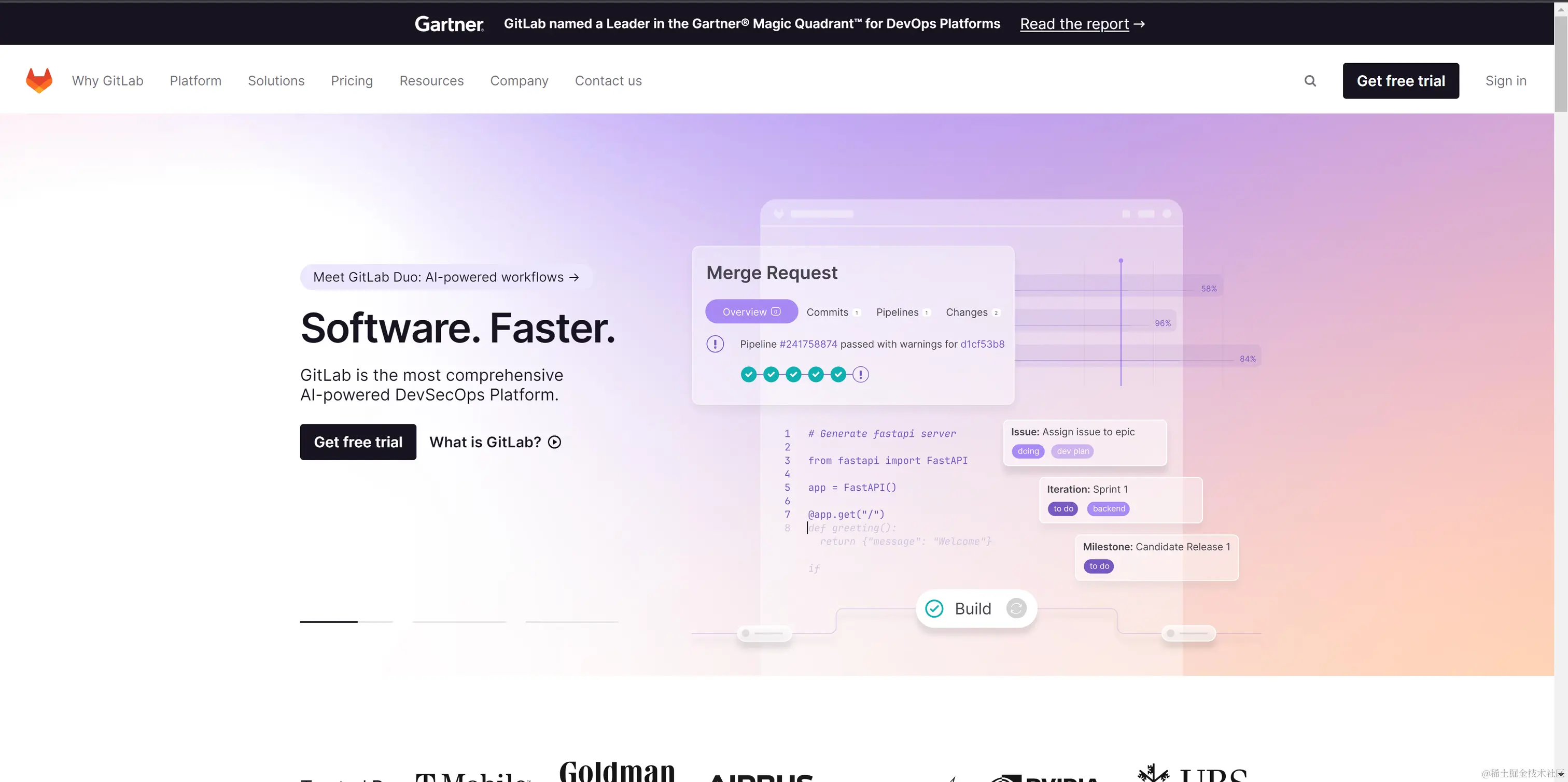The width and height of the screenshot is (1568, 782).
Task: Click the 84% chart value
Action: [x=1247, y=359]
